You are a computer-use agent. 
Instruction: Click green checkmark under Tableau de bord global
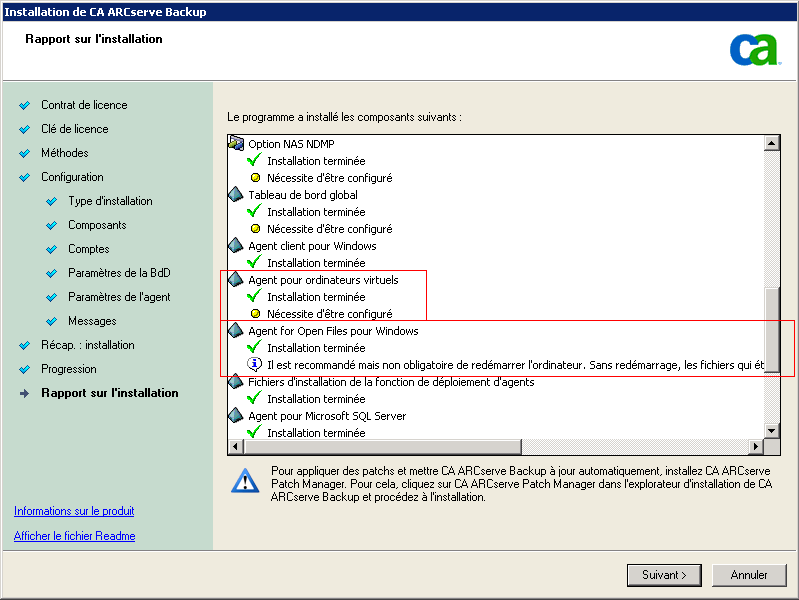click(254, 211)
